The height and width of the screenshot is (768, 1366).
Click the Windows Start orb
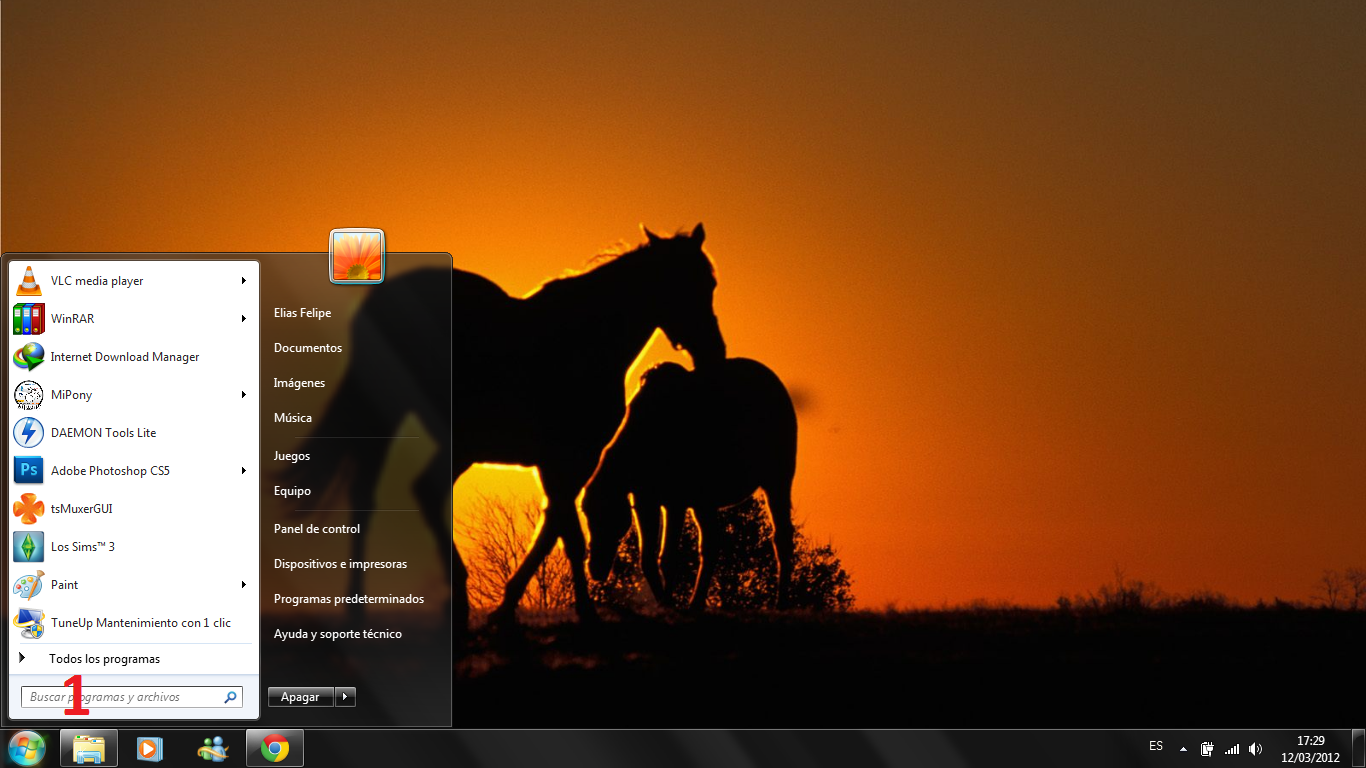pyautogui.click(x=27, y=748)
